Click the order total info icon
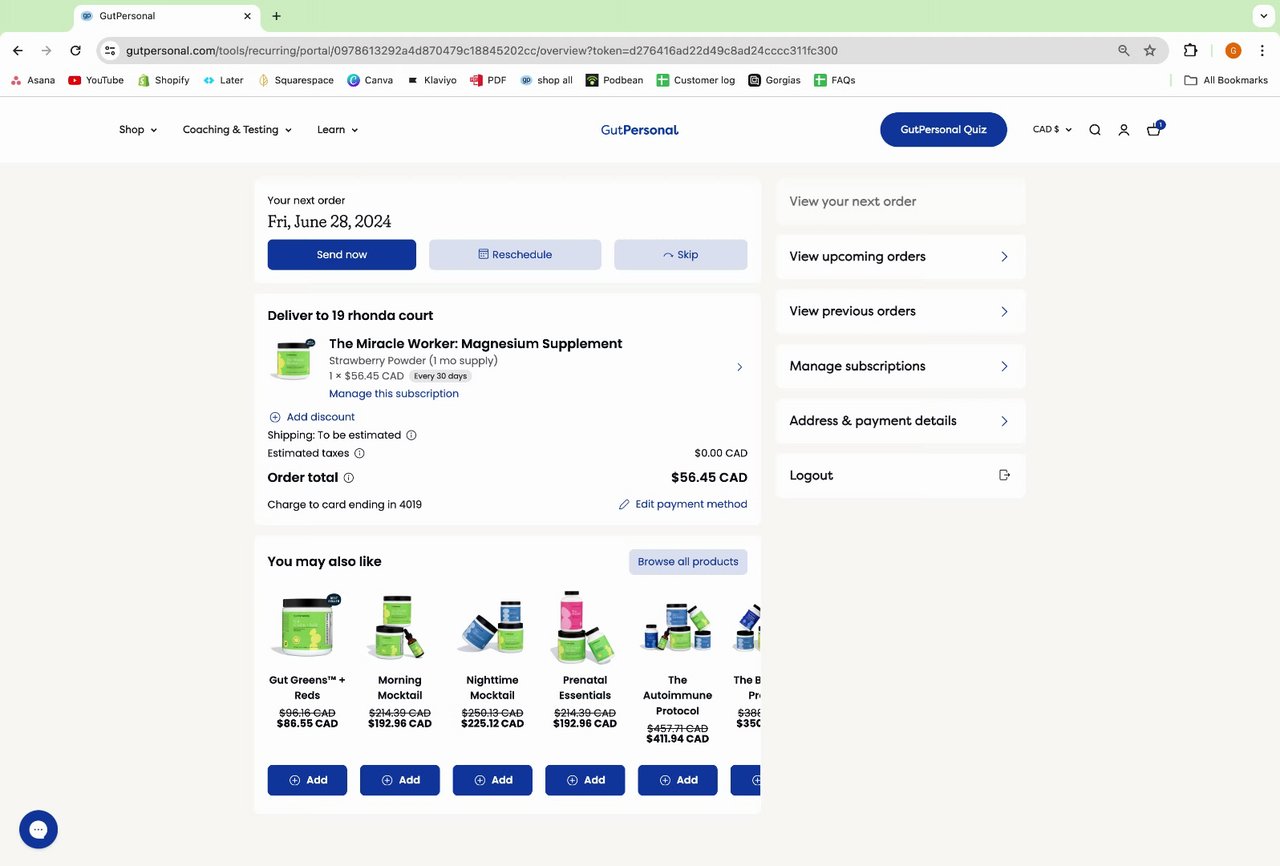 pos(349,478)
